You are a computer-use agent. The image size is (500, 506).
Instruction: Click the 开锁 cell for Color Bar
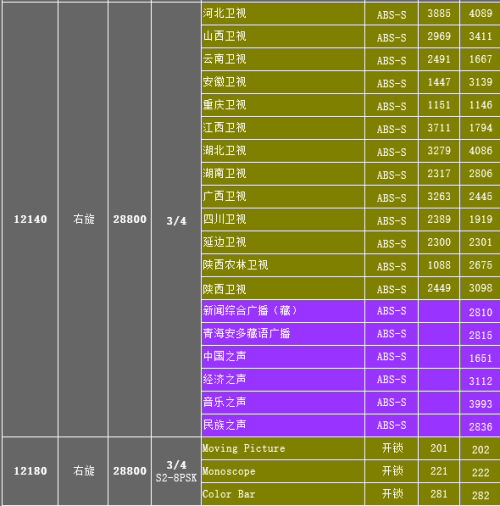[x=392, y=494]
